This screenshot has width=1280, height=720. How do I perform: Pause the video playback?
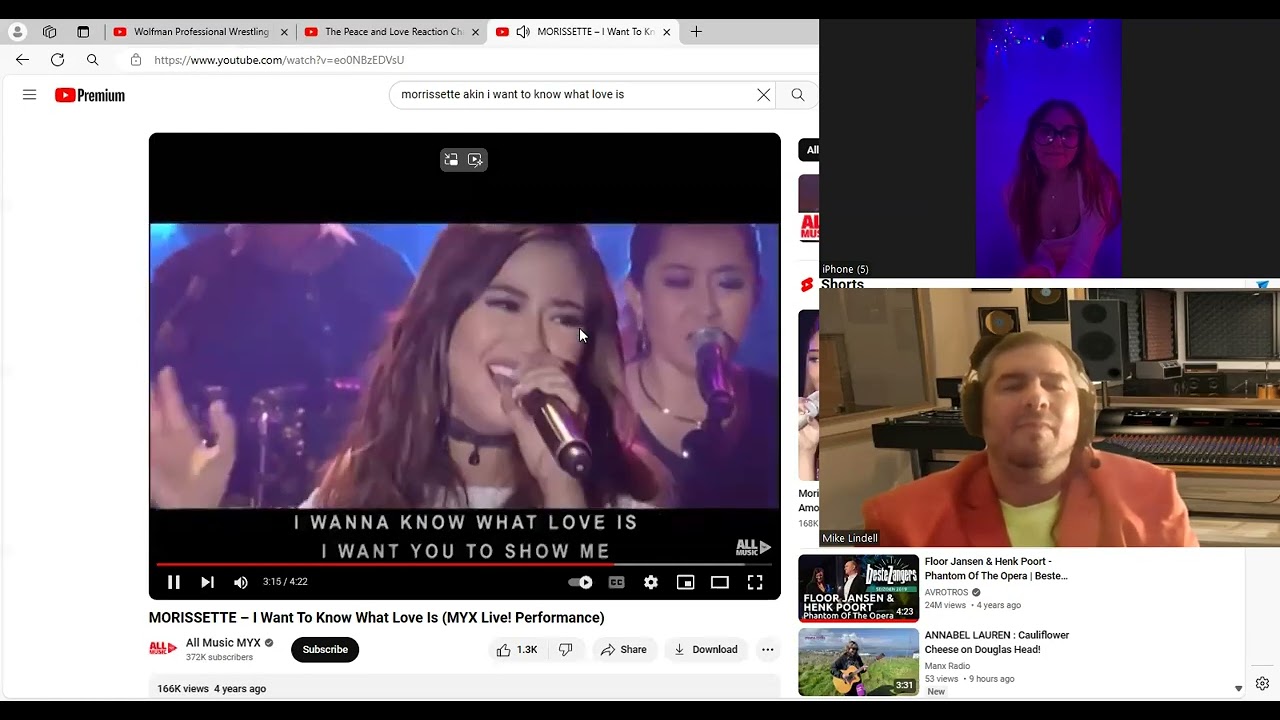point(173,582)
